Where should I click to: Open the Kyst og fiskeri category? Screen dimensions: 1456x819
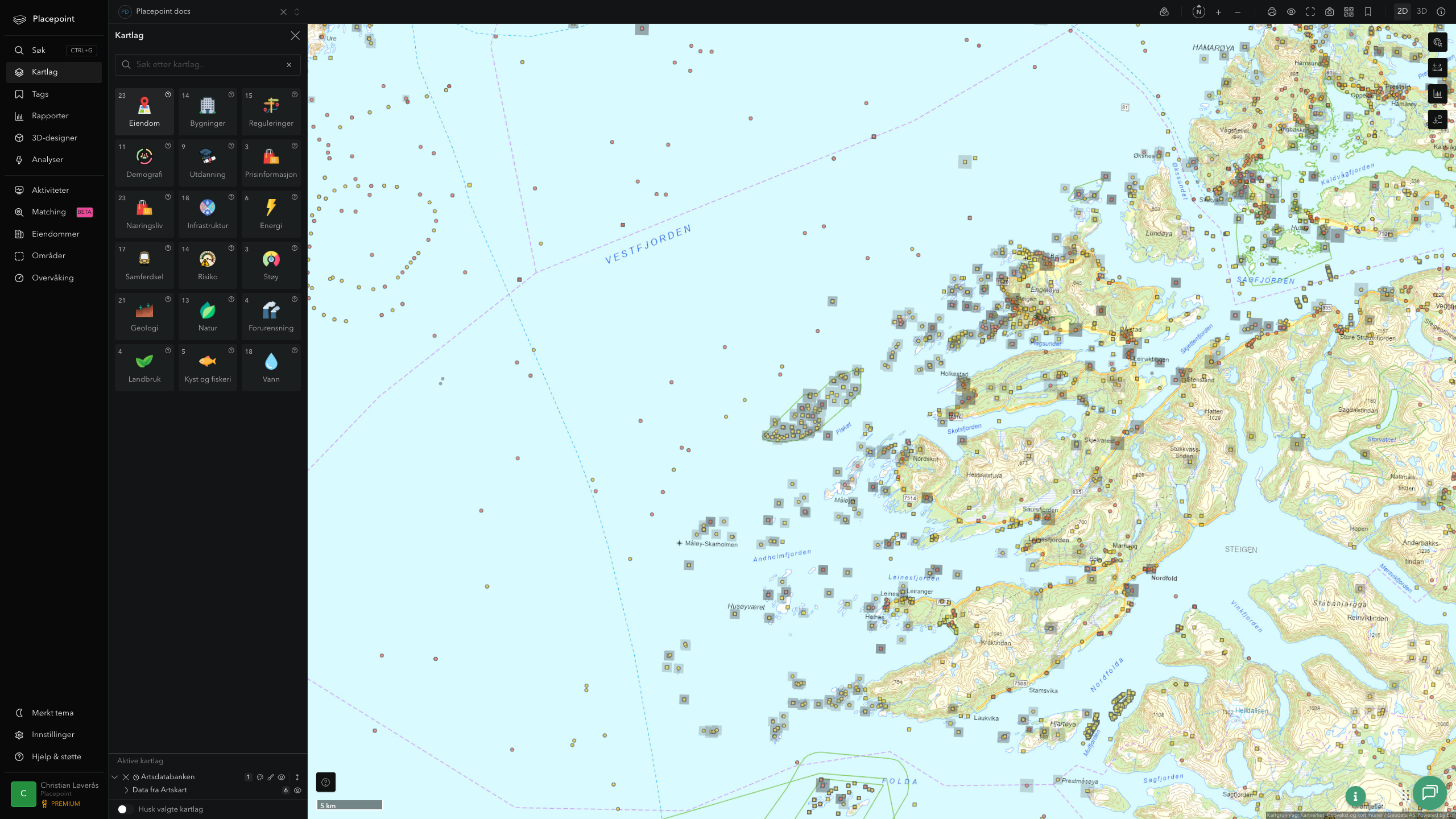pyautogui.click(x=208, y=367)
